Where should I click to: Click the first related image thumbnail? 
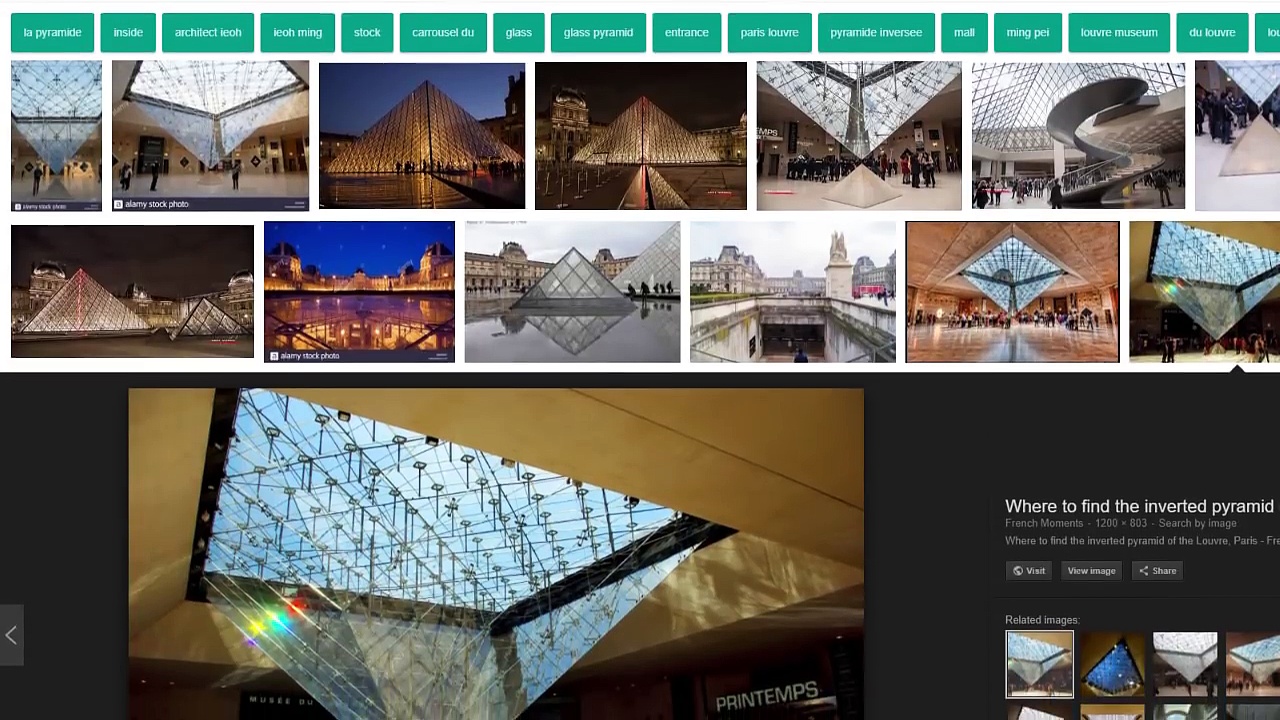point(1039,663)
